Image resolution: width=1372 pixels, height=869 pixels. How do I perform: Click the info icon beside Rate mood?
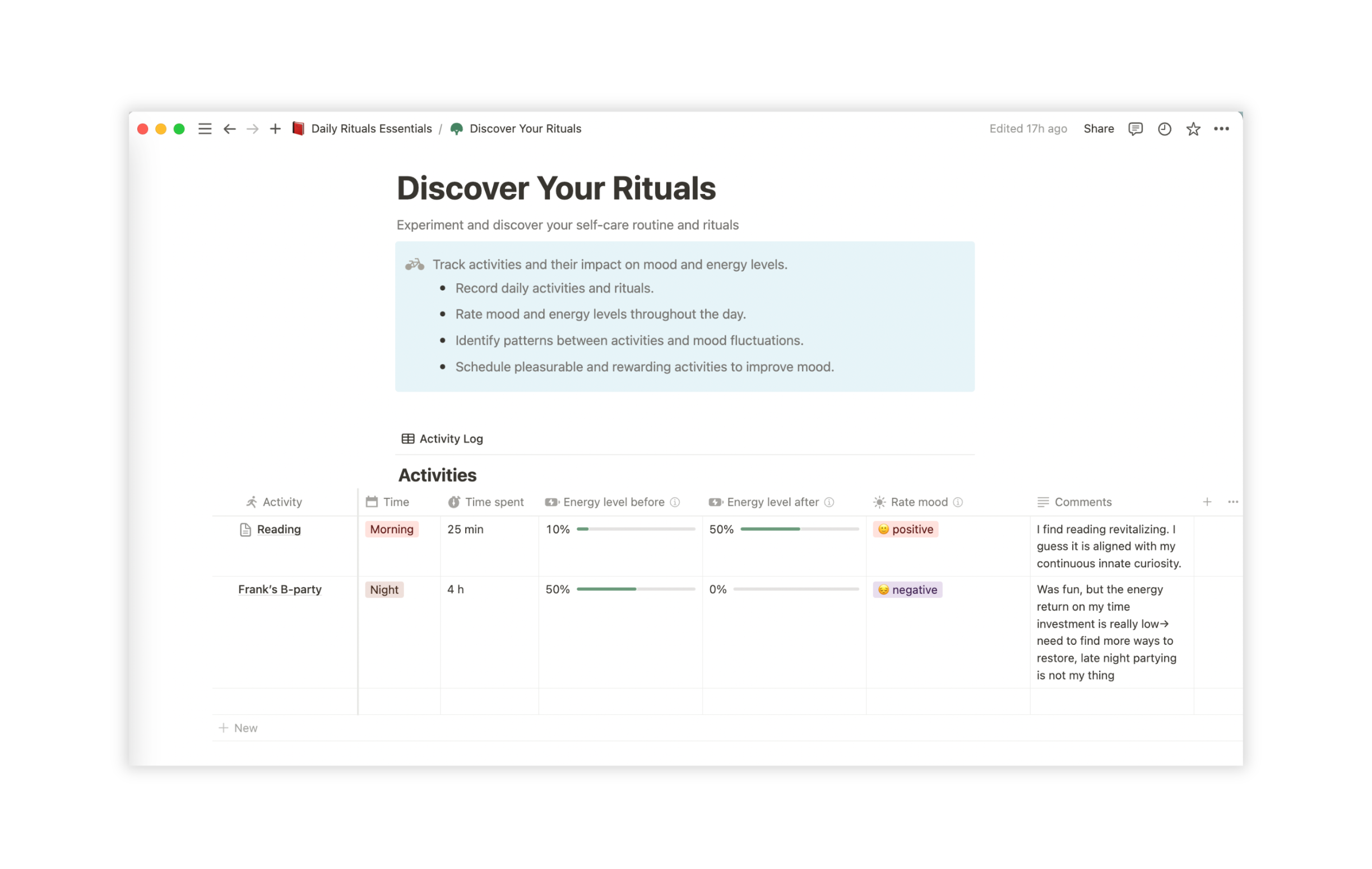(958, 502)
